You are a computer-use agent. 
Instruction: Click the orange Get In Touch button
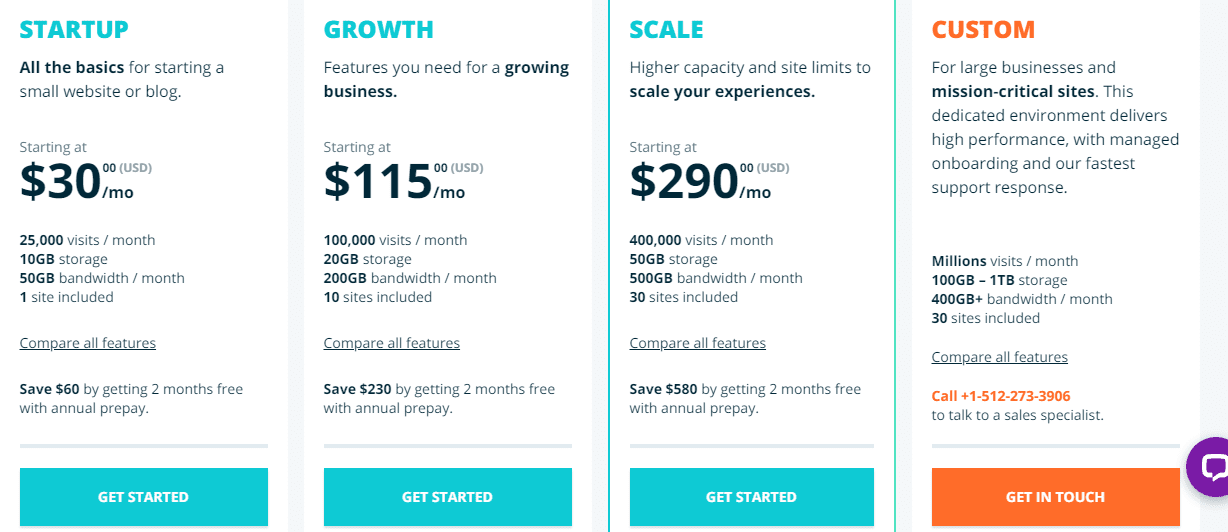pos(1056,497)
